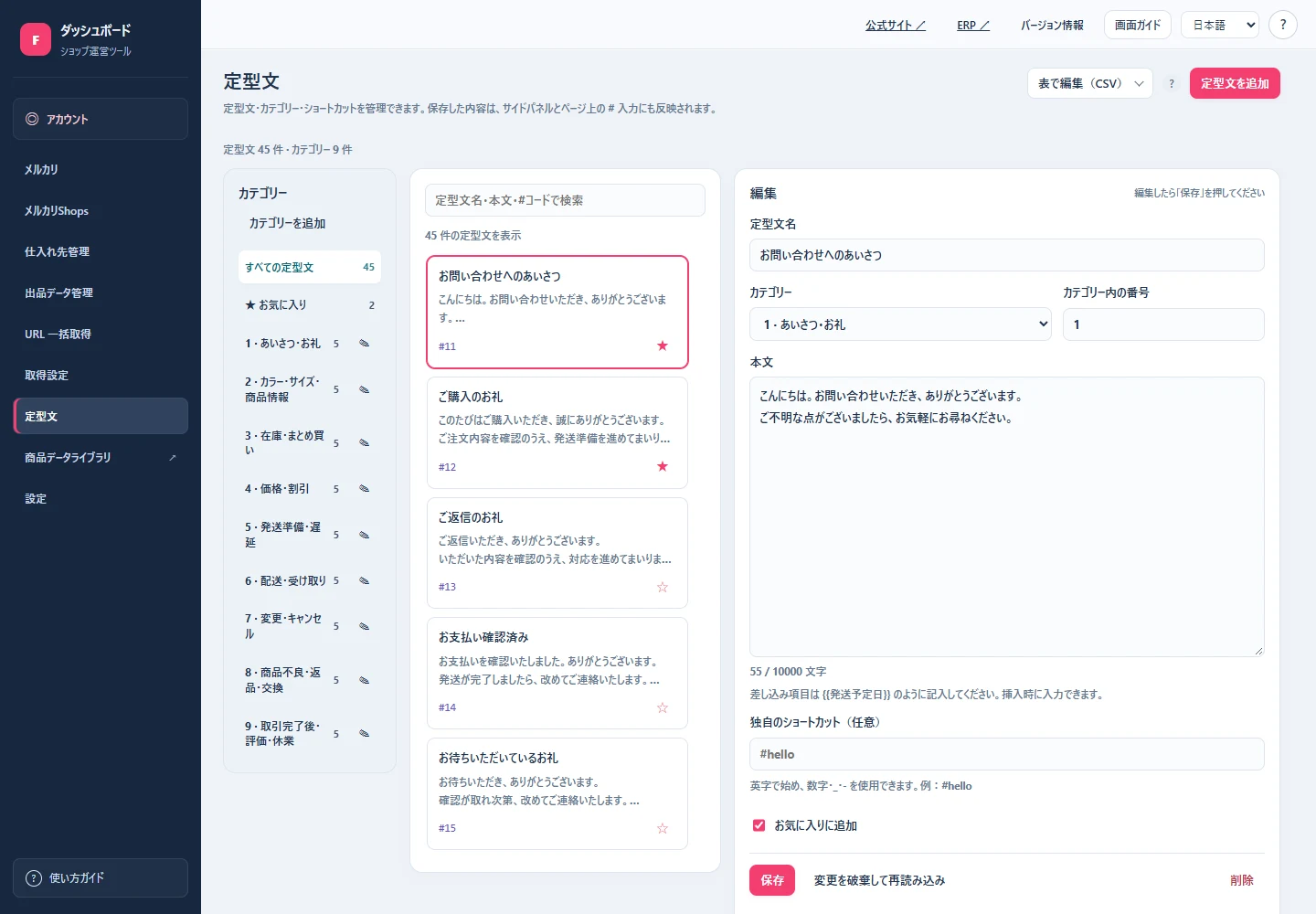Screen dimensions: 1316x914
Task: Open the 表で編集（CSV） dropdown
Action: pyautogui.click(x=1090, y=83)
